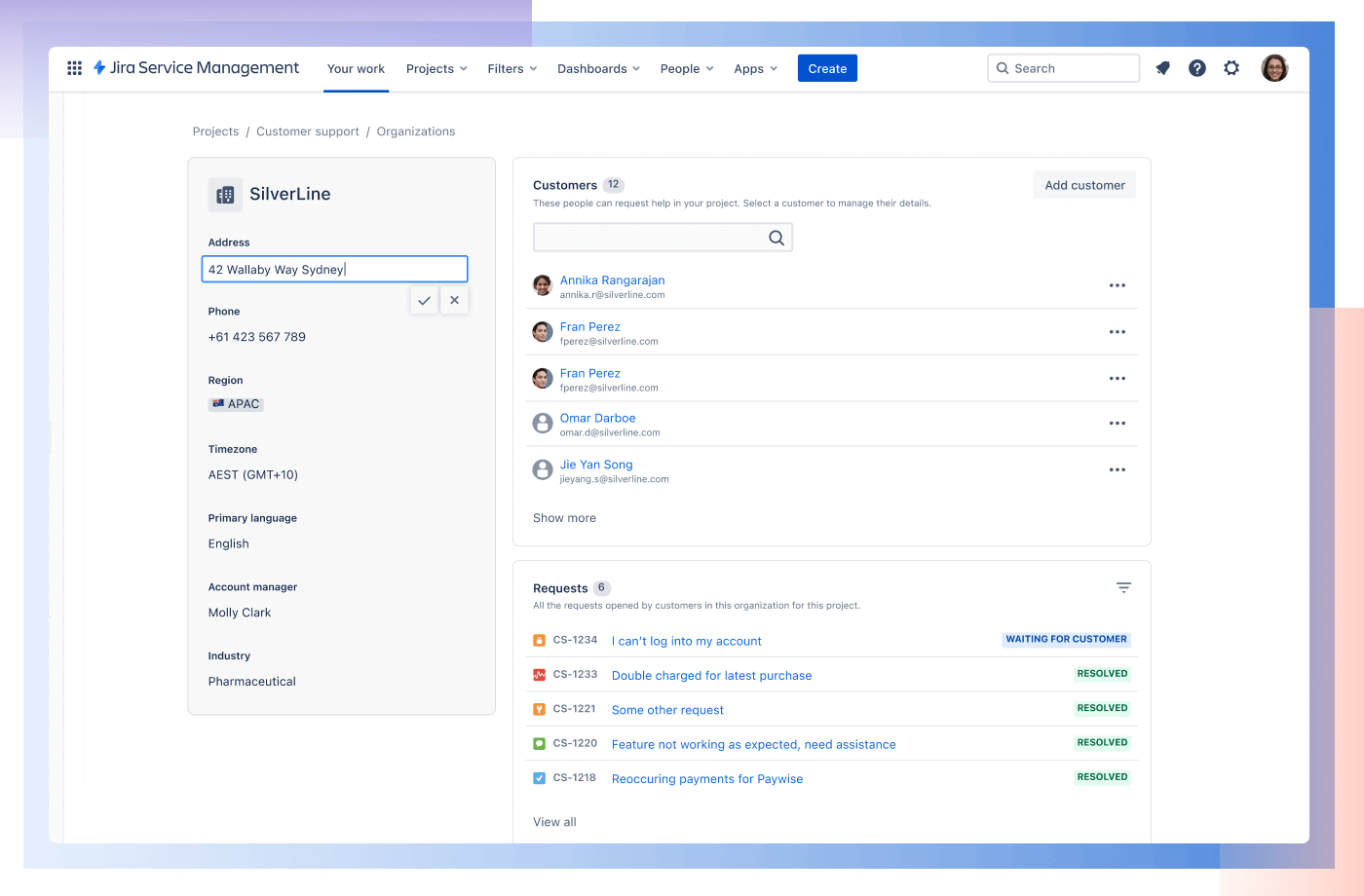Confirm the address edit with the checkmark
This screenshot has width=1364, height=896.
(x=424, y=300)
